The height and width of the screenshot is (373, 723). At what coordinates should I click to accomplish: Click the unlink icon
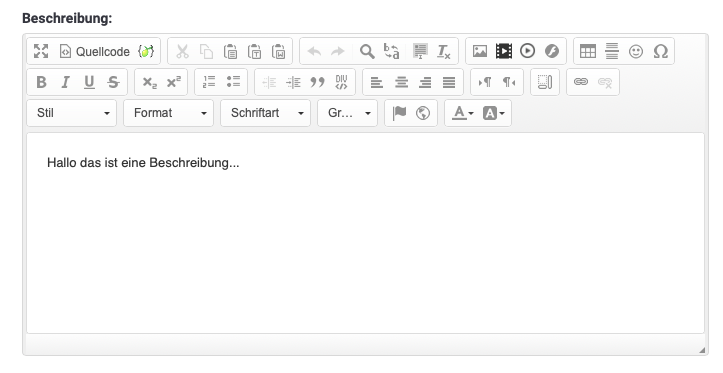pos(605,82)
